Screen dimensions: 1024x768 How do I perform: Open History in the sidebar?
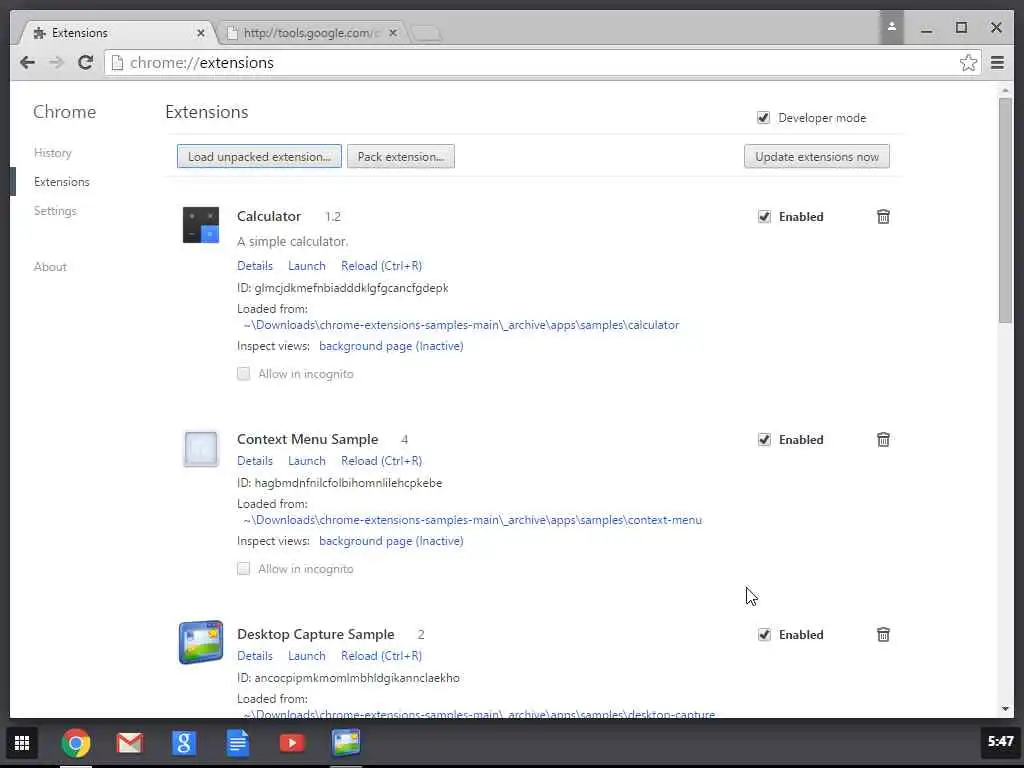[x=52, y=153]
